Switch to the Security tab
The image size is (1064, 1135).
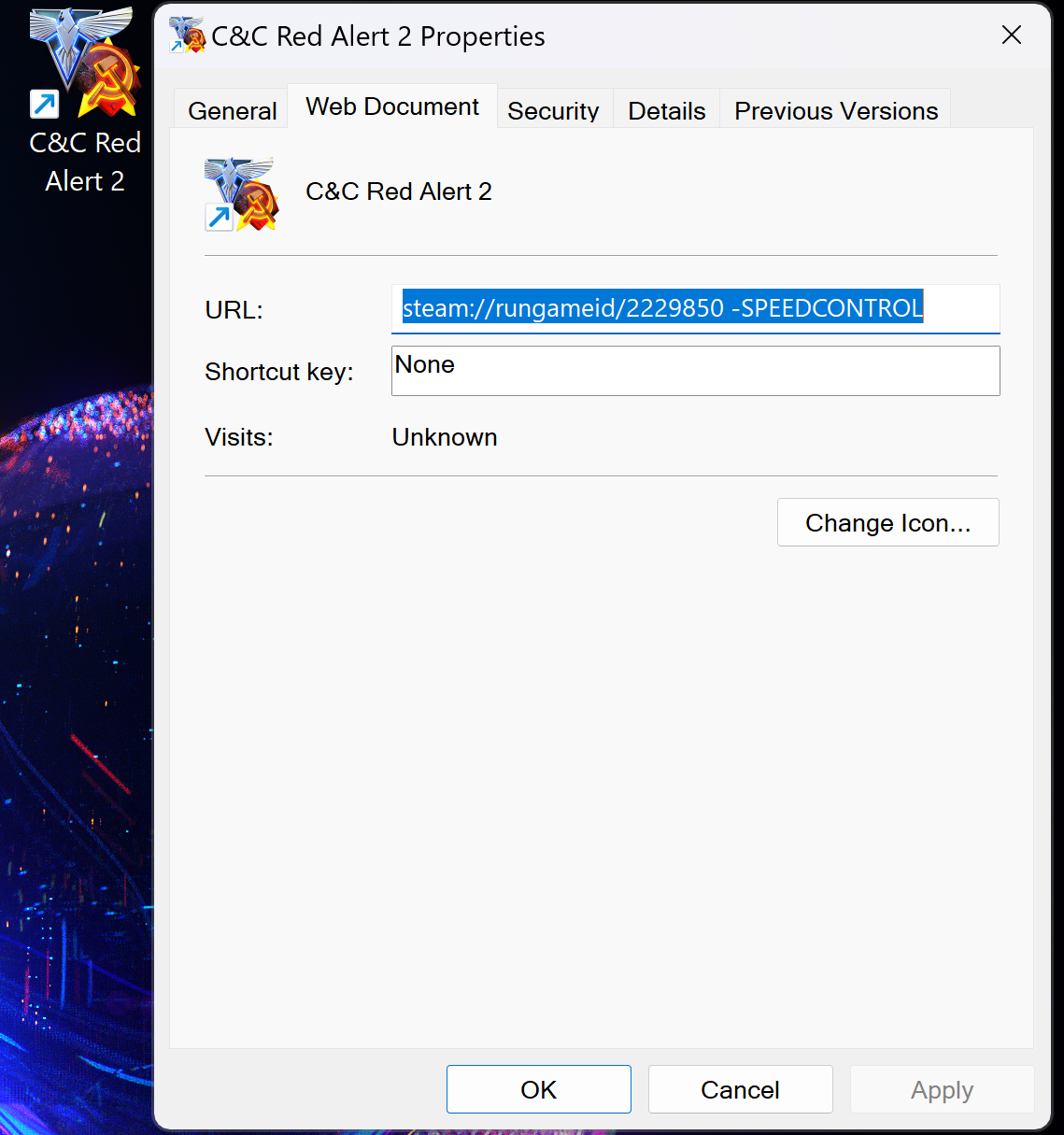click(553, 110)
